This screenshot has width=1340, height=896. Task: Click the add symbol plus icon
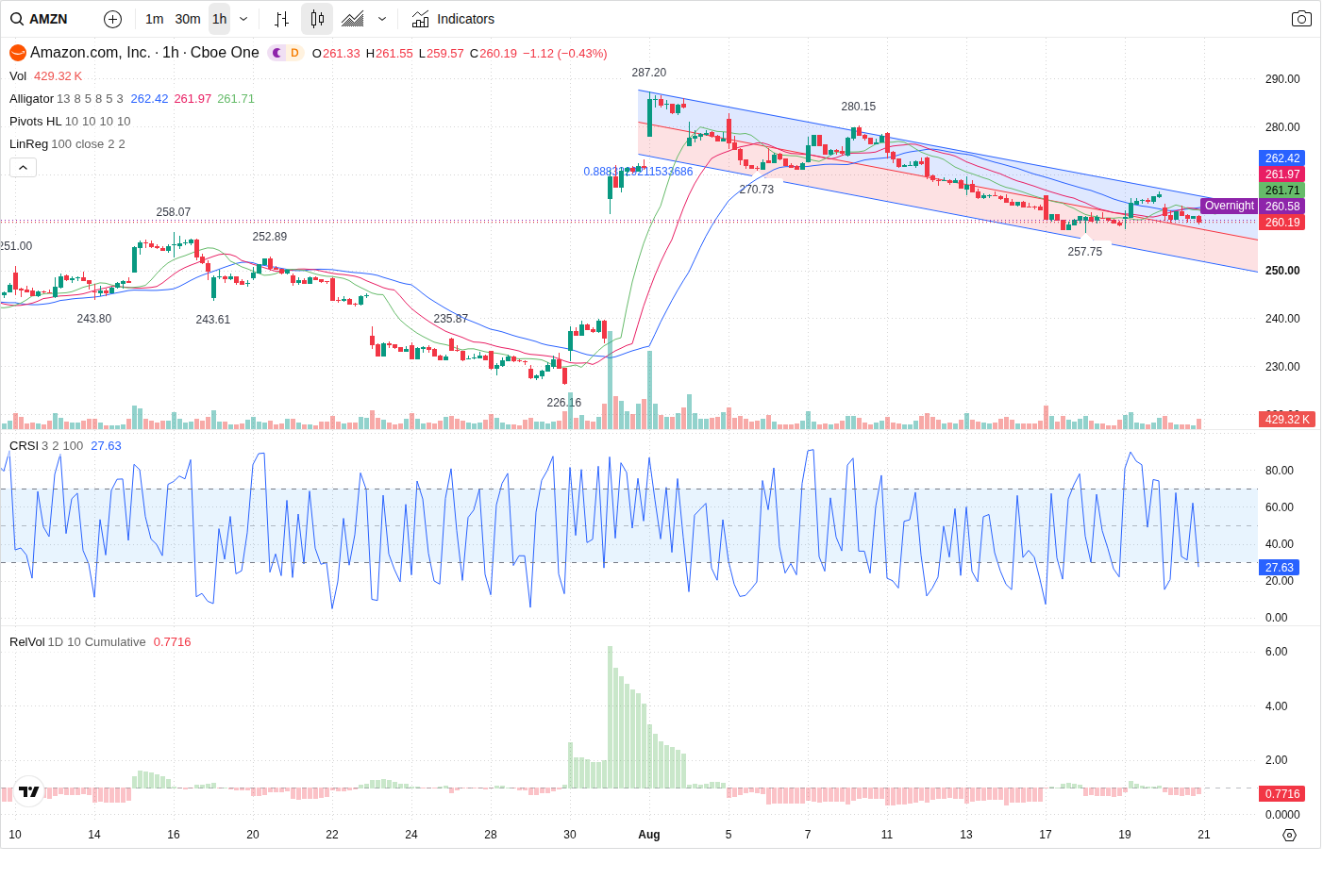[112, 19]
